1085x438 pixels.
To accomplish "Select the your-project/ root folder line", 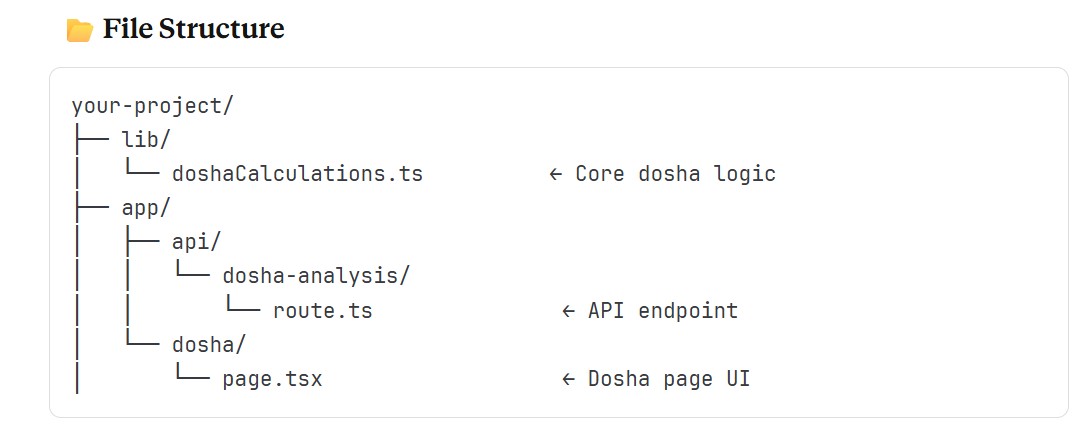I will coord(153,105).
